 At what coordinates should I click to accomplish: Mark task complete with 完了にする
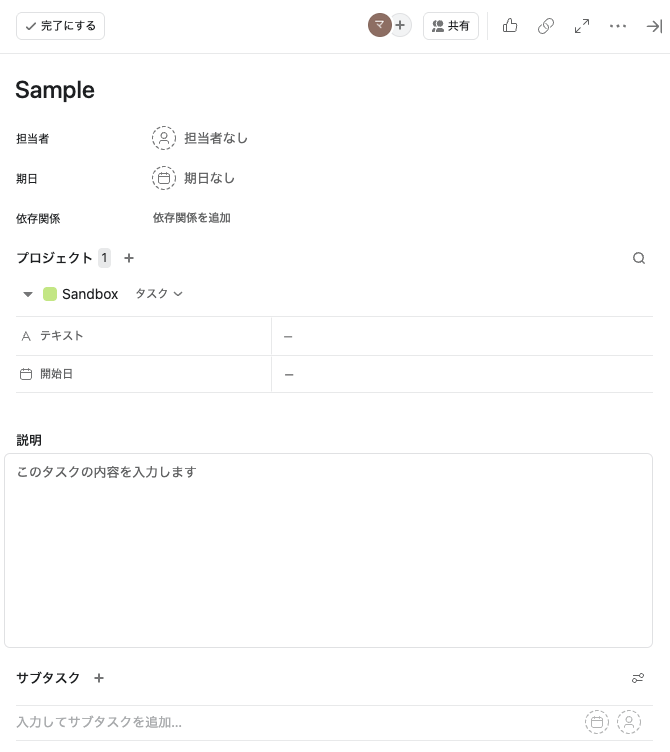[60, 26]
